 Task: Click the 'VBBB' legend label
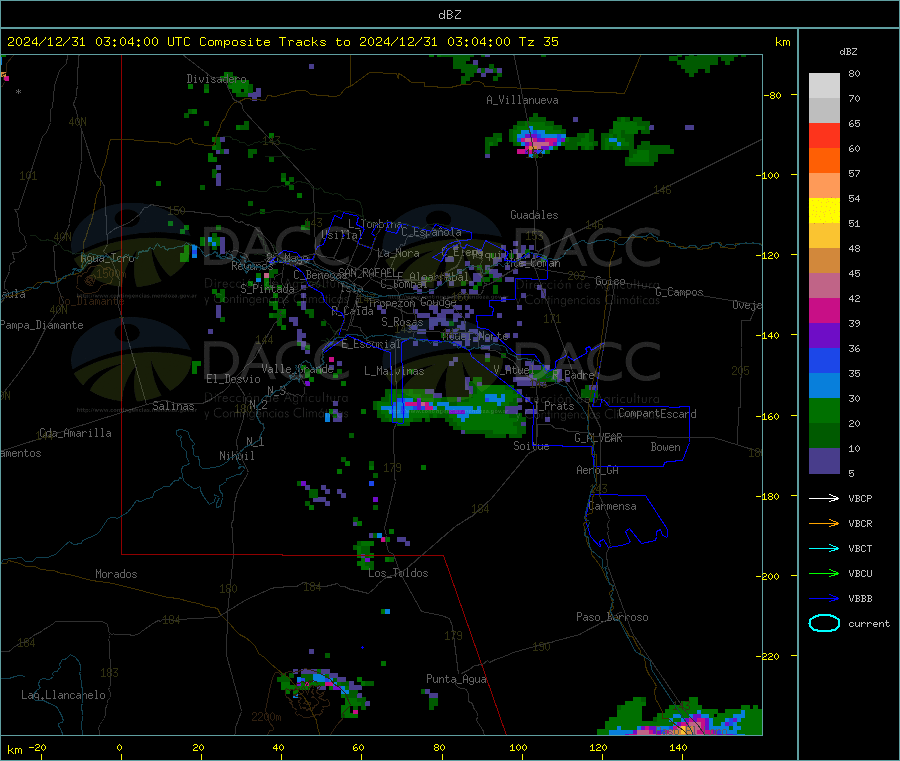[860, 599]
